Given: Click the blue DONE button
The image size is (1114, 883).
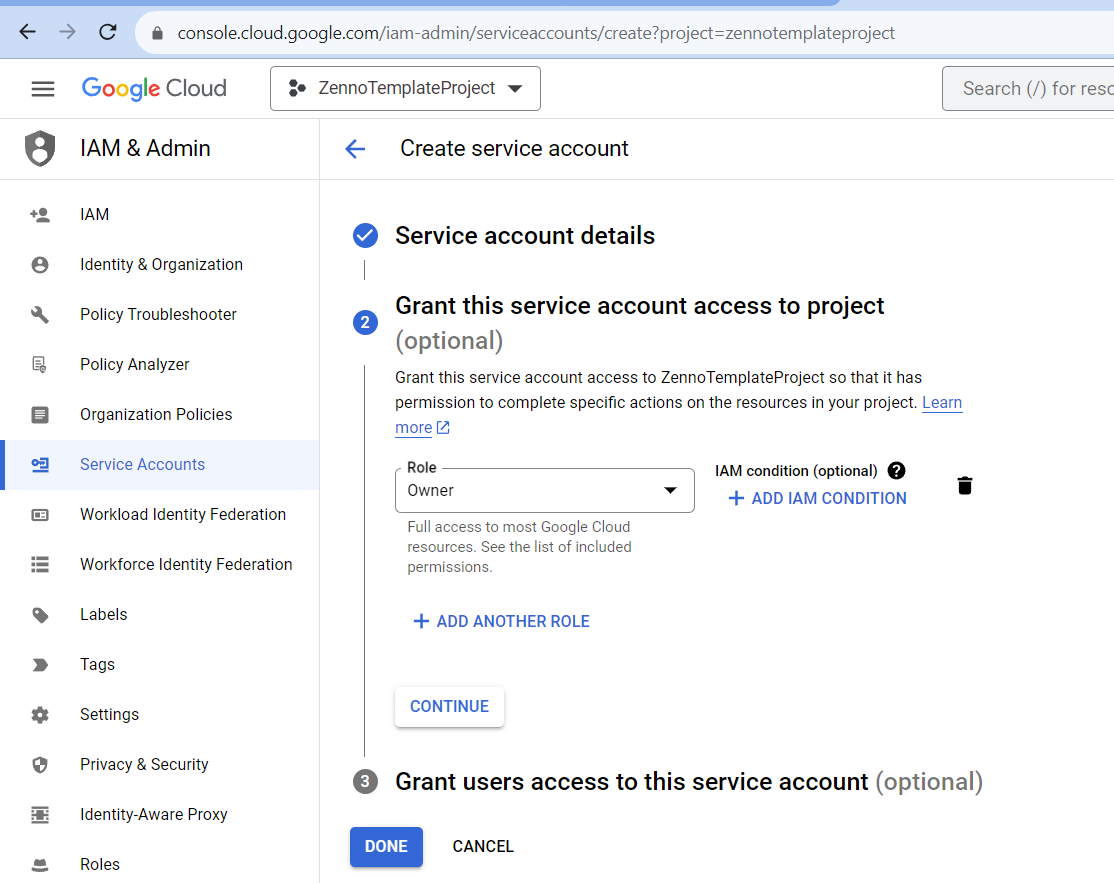Looking at the screenshot, I should click(386, 846).
